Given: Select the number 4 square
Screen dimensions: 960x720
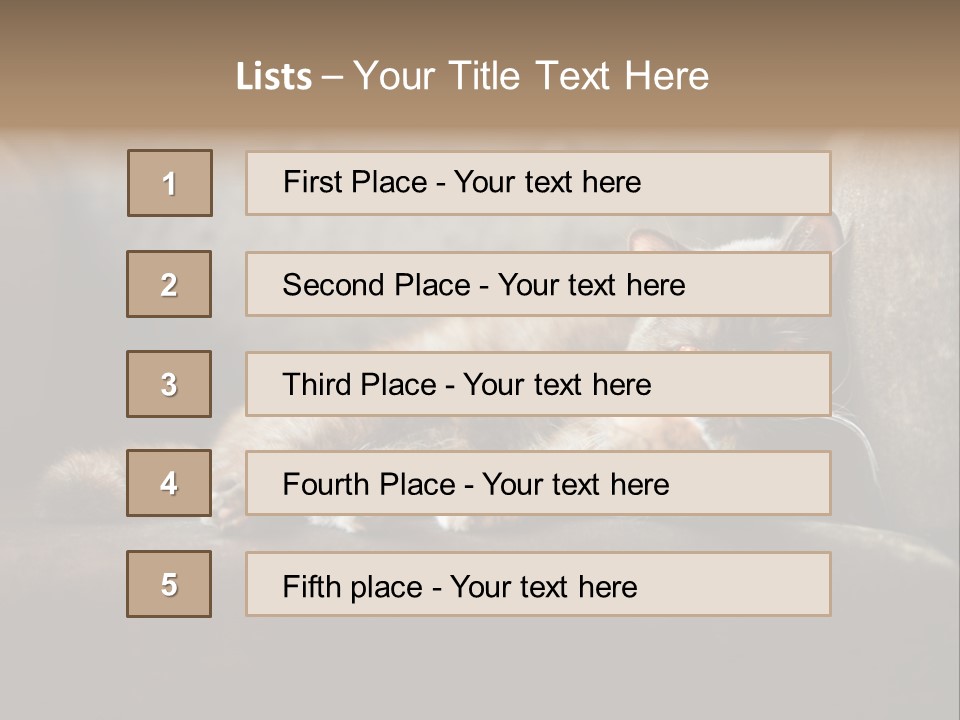Looking at the screenshot, I should click(x=169, y=483).
